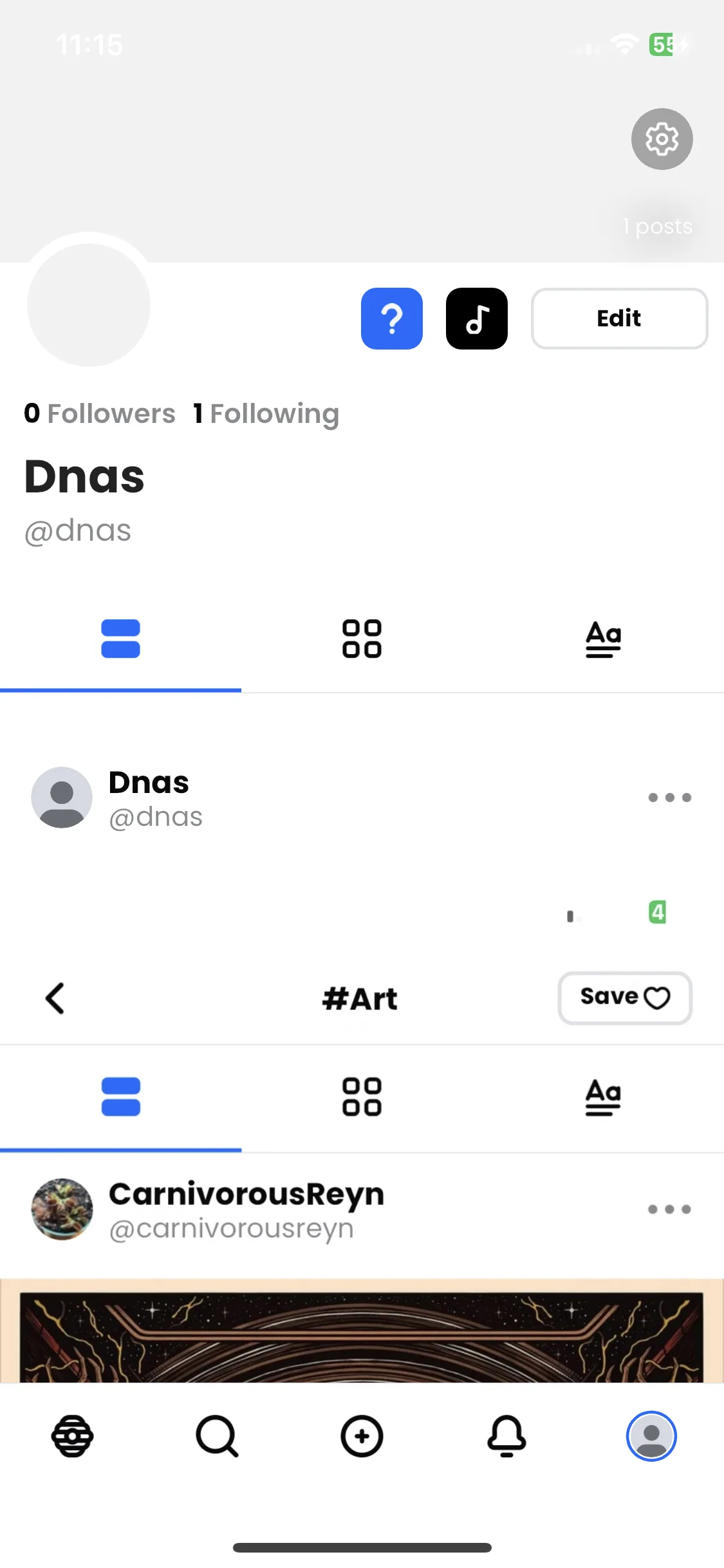Go back from the #Art page

(x=55, y=998)
